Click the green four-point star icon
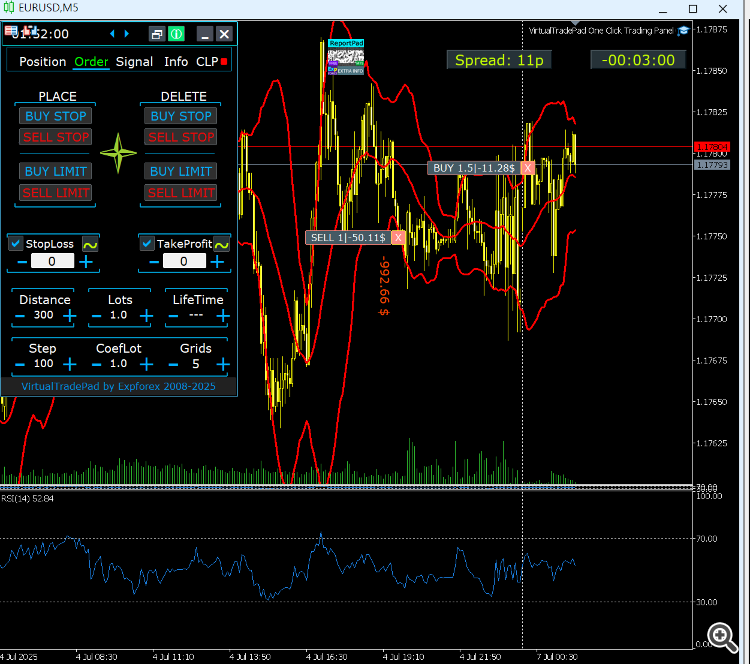 point(118,153)
